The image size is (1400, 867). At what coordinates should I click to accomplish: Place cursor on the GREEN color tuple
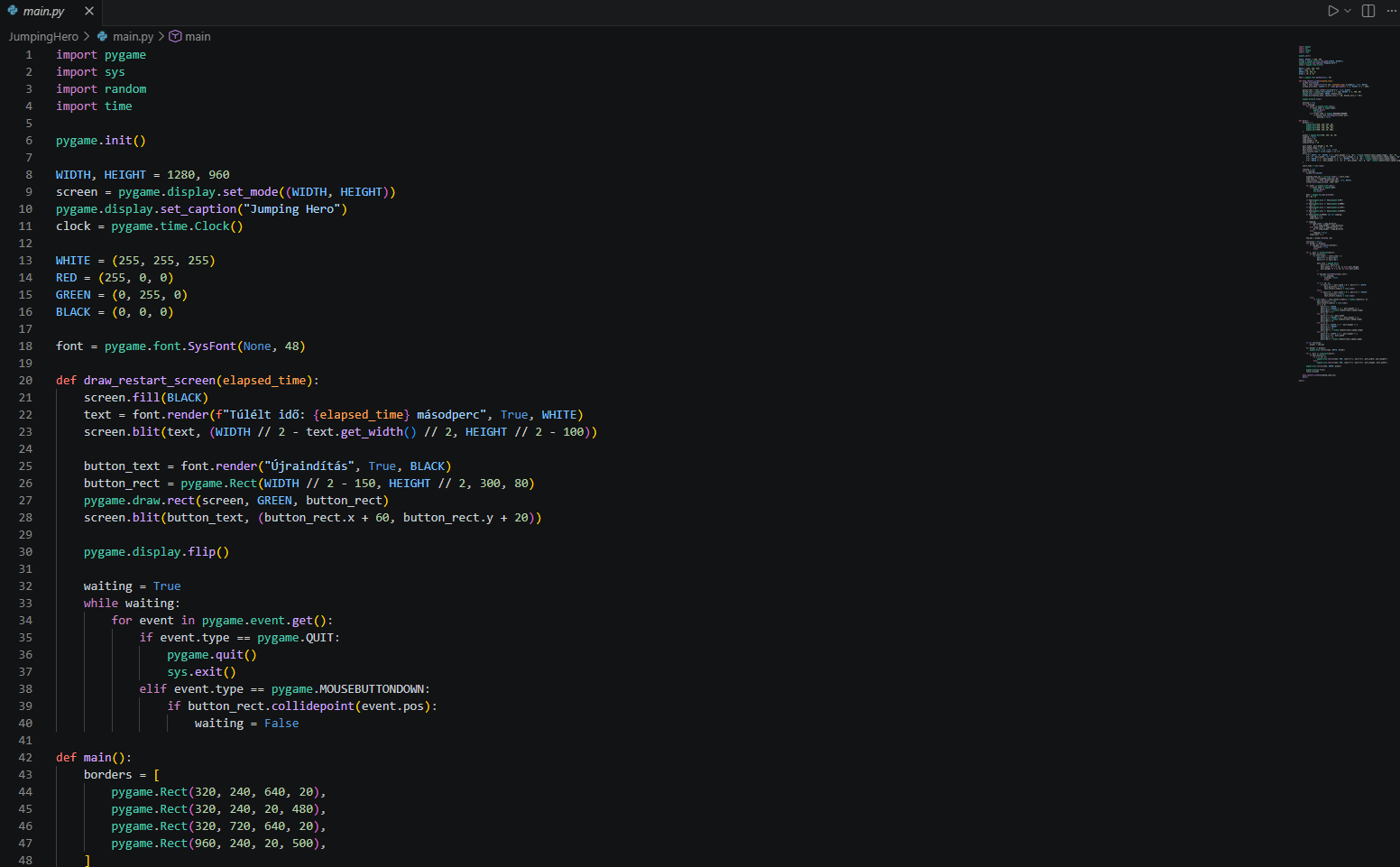pyautogui.click(x=150, y=294)
